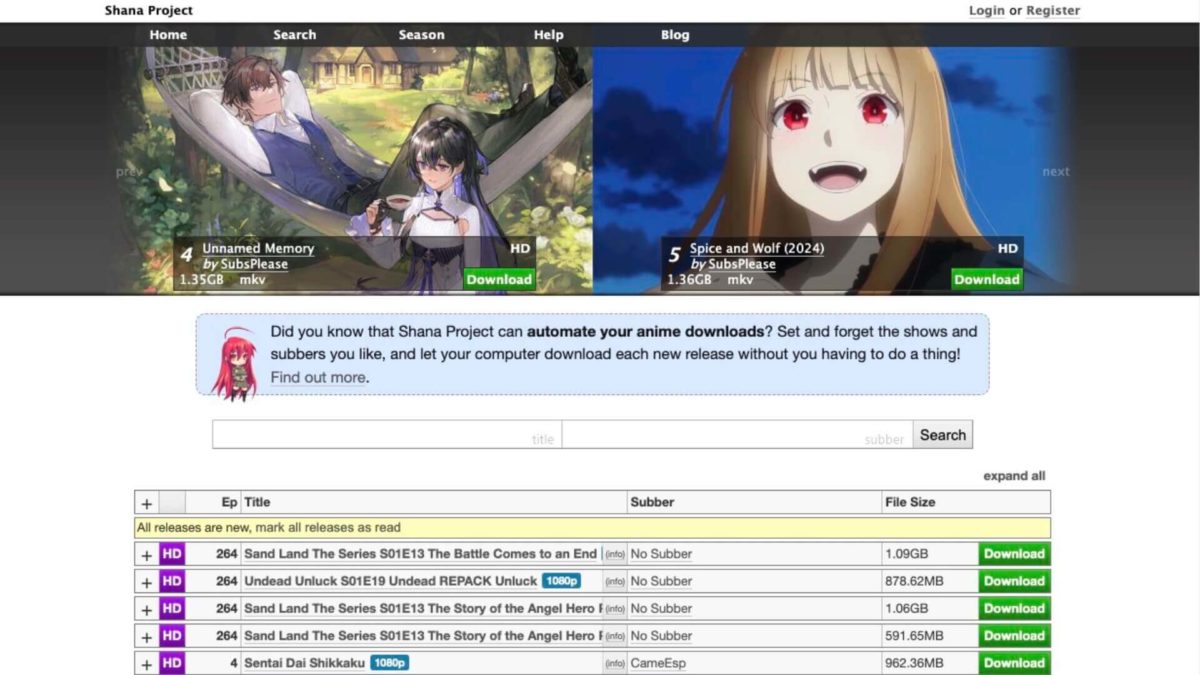The height and width of the screenshot is (675, 1200).
Task: Go to the next banner slide
Action: click(x=1056, y=171)
